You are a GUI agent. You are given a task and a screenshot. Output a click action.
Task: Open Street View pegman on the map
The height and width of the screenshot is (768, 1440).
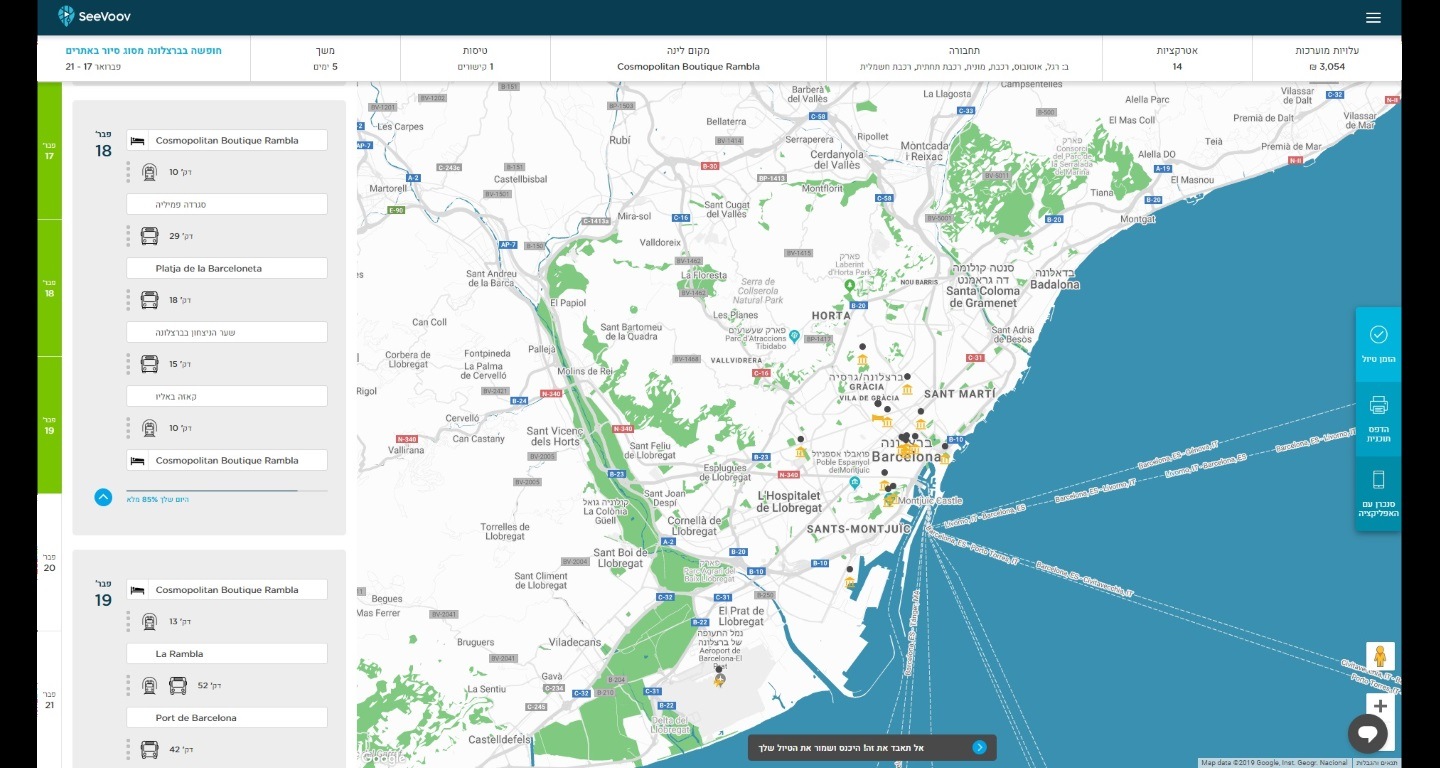pyautogui.click(x=1380, y=656)
